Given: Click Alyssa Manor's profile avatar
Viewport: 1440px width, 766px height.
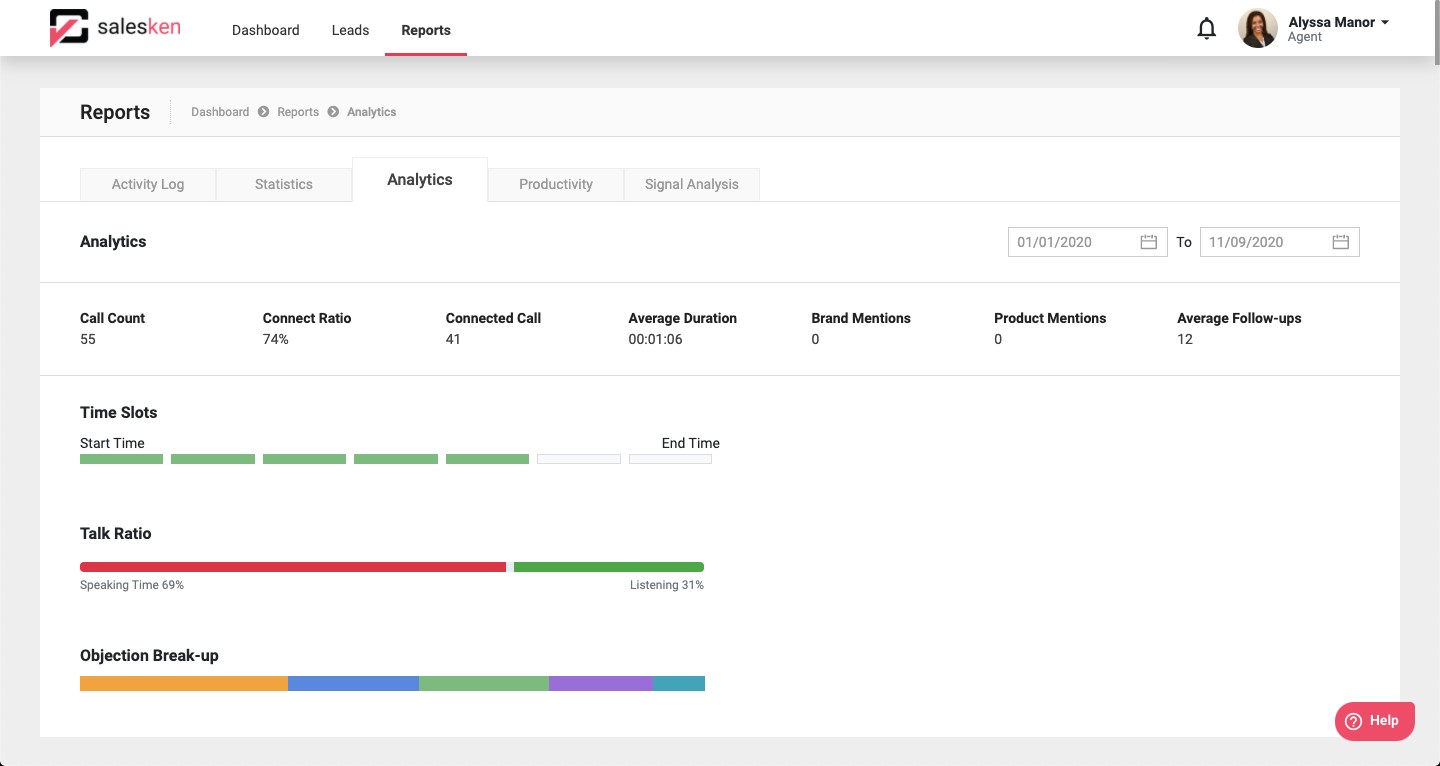Looking at the screenshot, I should point(1257,29).
